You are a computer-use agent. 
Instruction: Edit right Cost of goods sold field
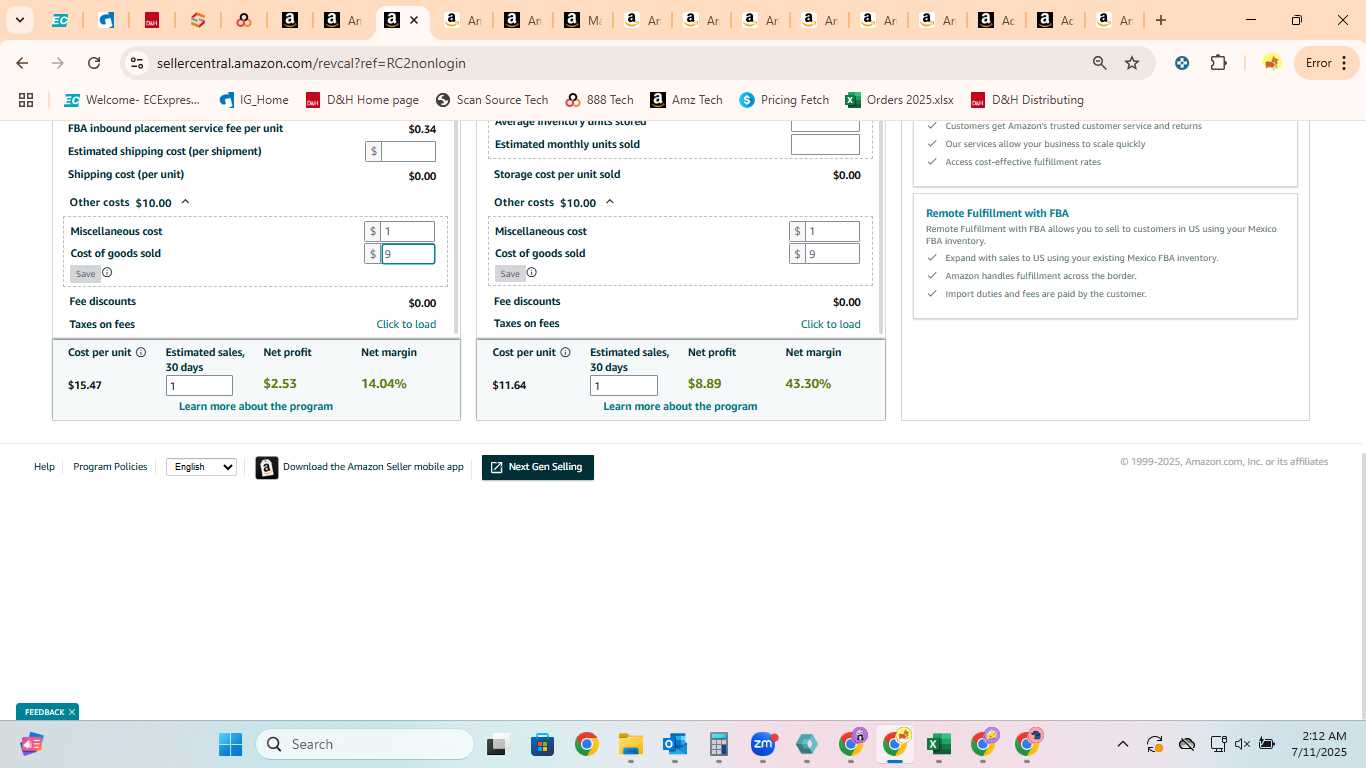click(x=833, y=254)
